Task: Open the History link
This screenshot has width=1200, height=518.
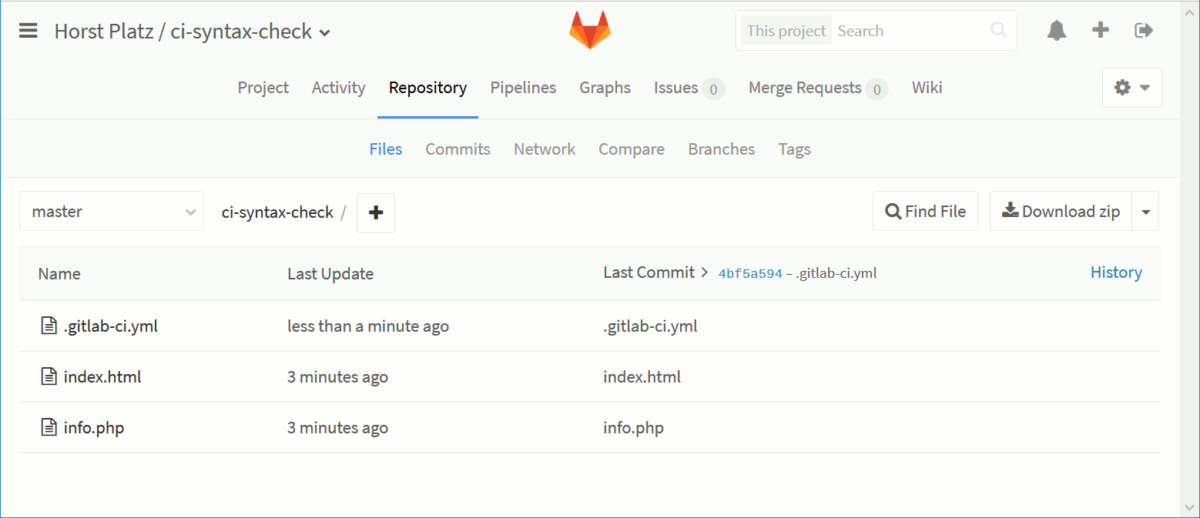Action: coord(1116,272)
